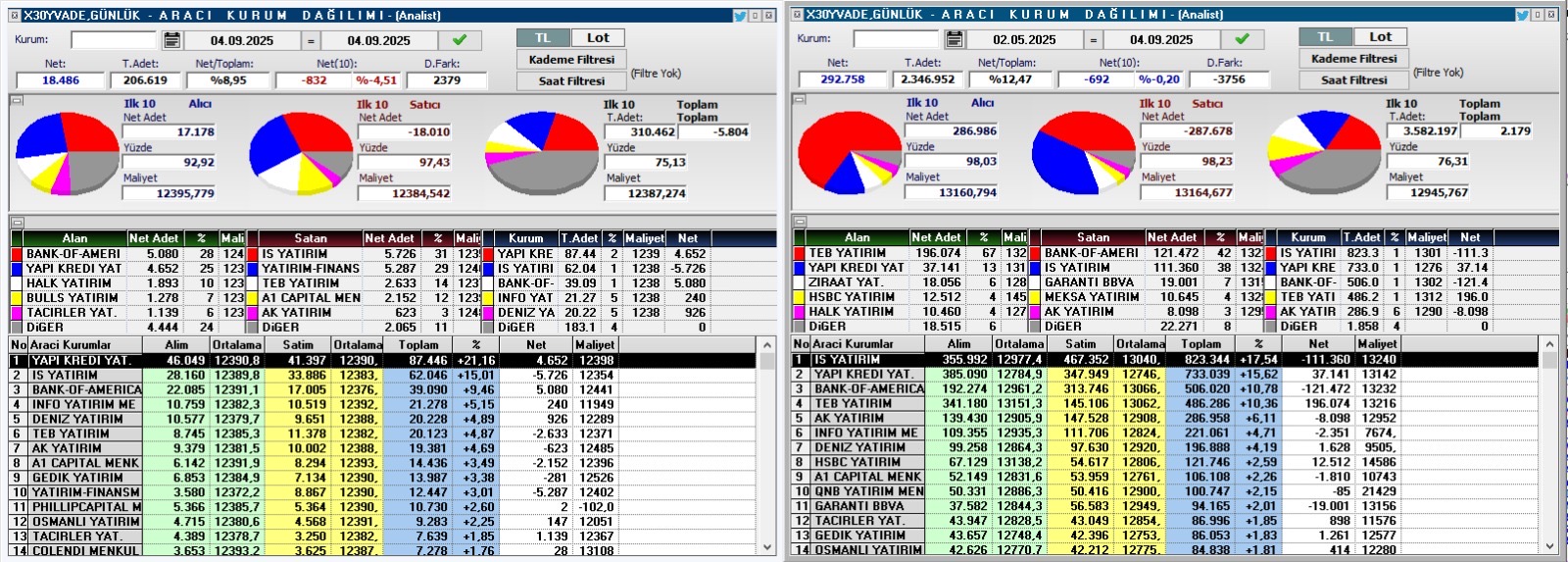
Task: Sort by Araci Kurumlar header in right window
Action: [x=867, y=344]
